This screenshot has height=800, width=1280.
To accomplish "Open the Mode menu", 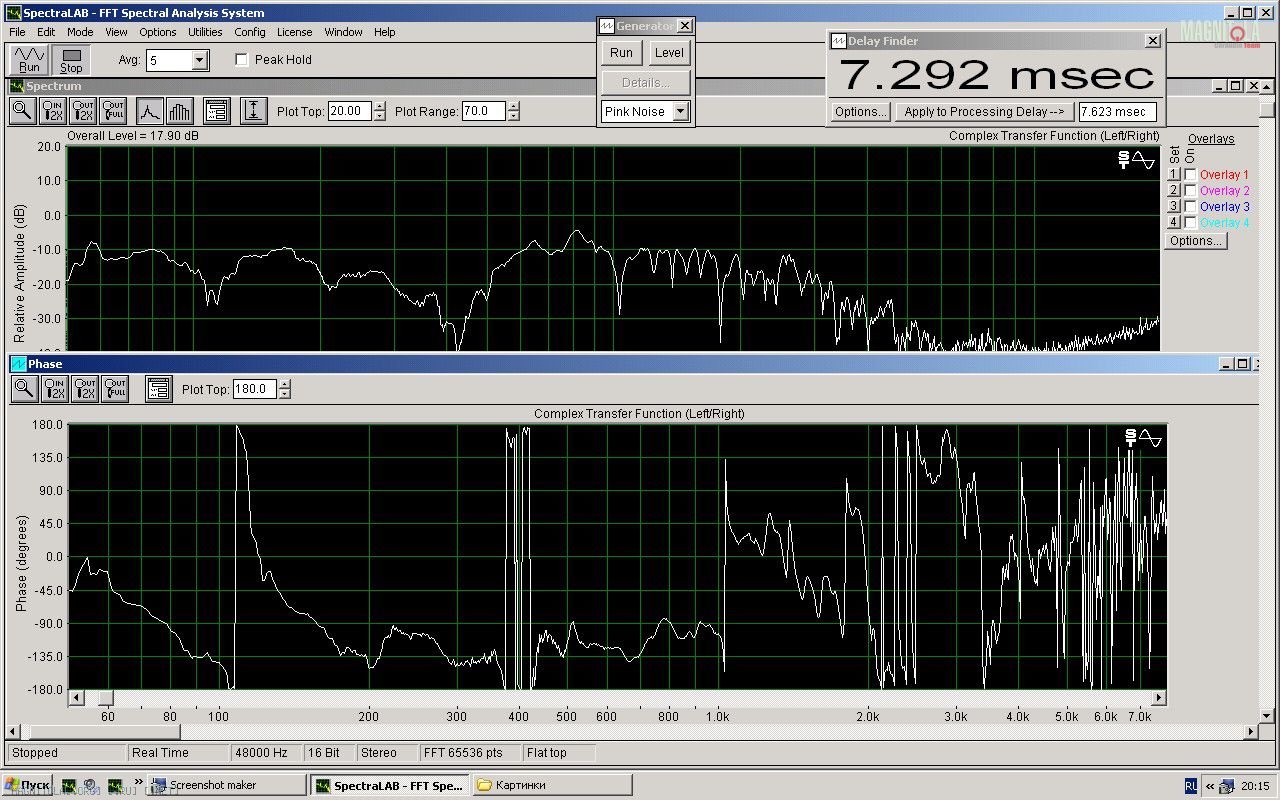I will pos(80,32).
